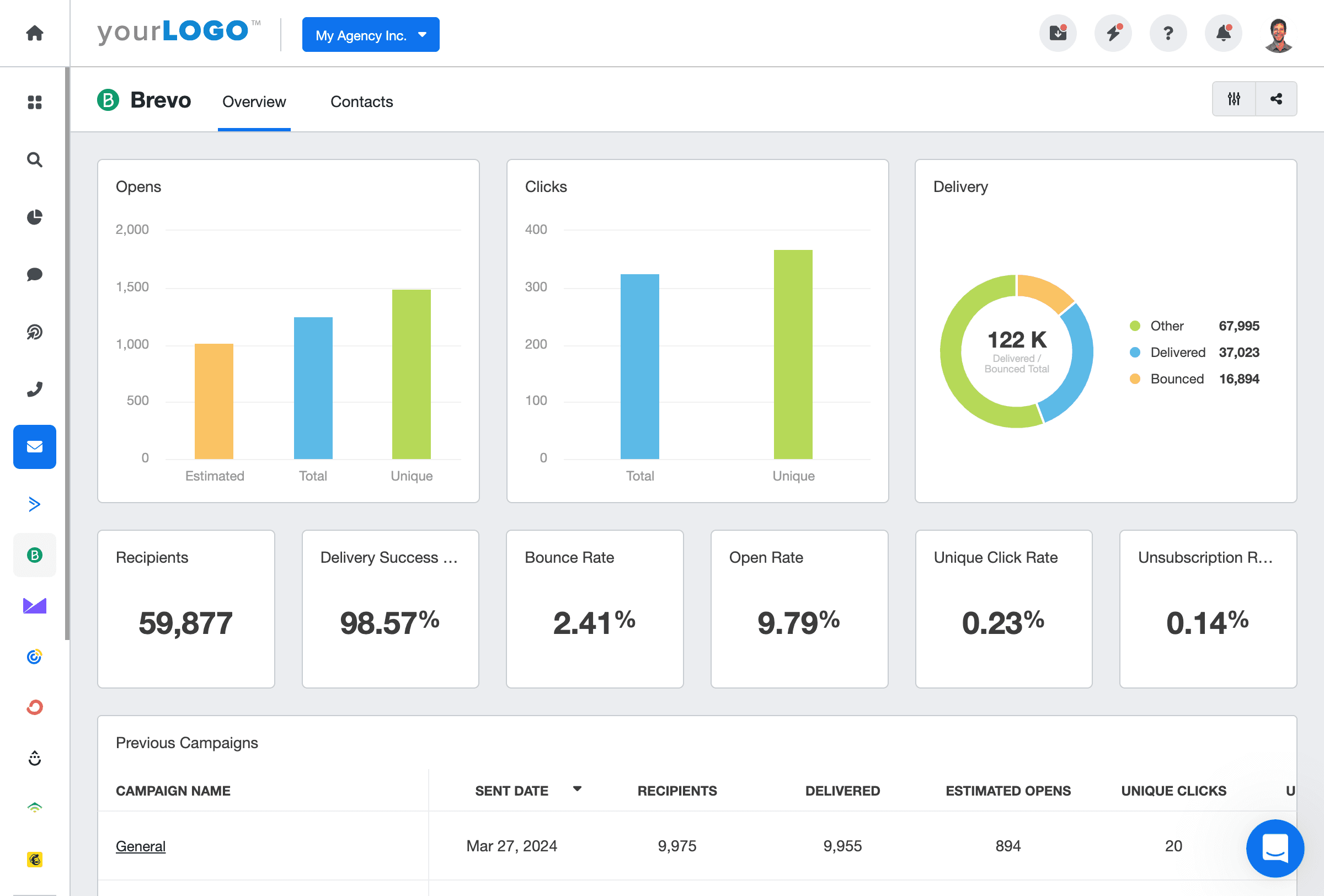
Task: Open the dashboards grid icon in sidebar
Action: click(x=35, y=102)
